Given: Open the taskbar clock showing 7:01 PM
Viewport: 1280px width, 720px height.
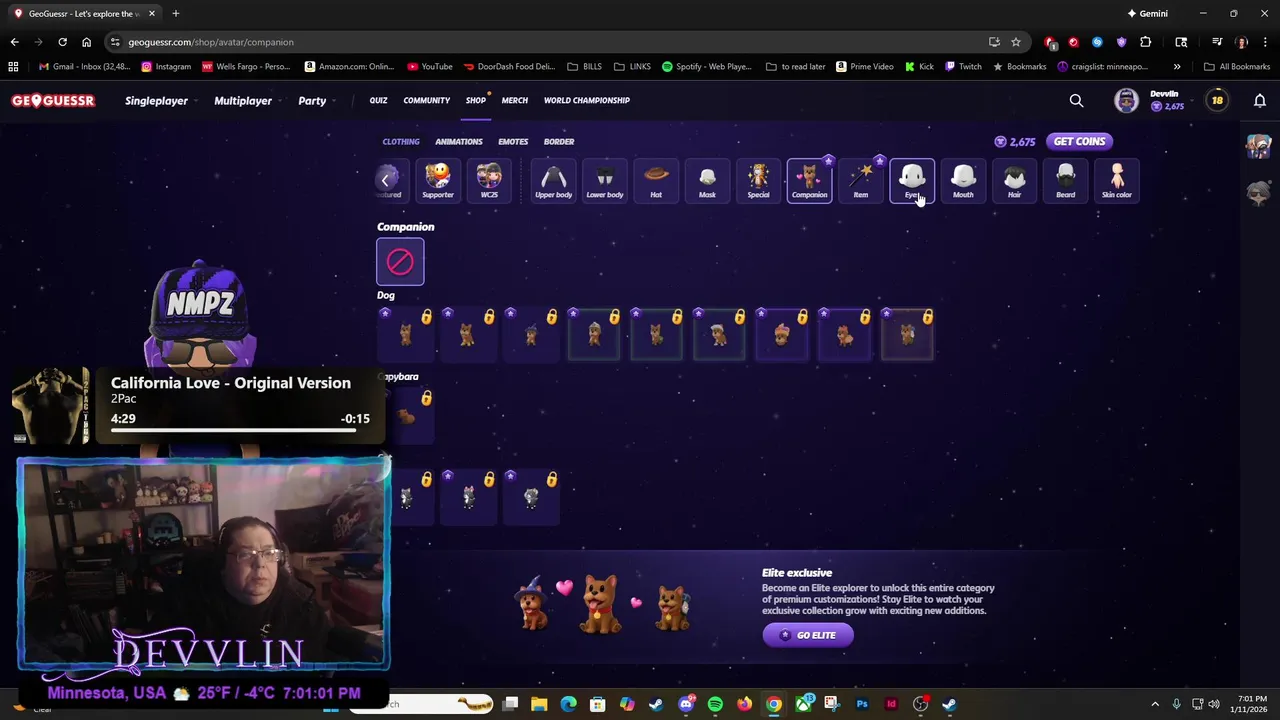Looking at the screenshot, I should pyautogui.click(x=1251, y=704).
